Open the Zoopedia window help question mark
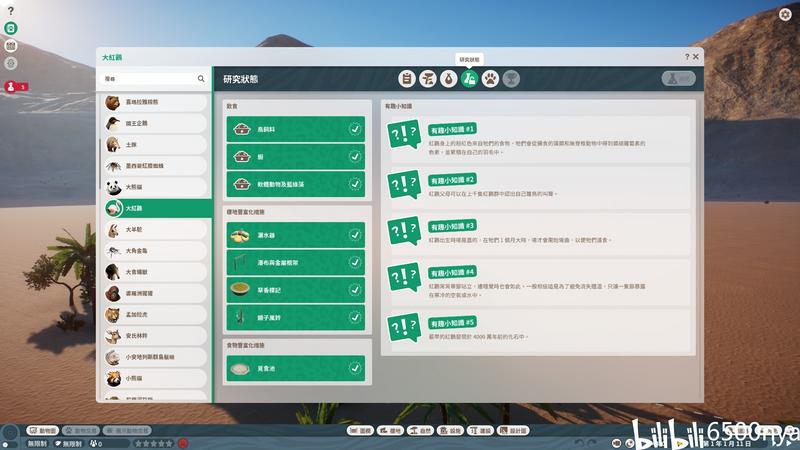The image size is (800, 450). click(x=687, y=57)
